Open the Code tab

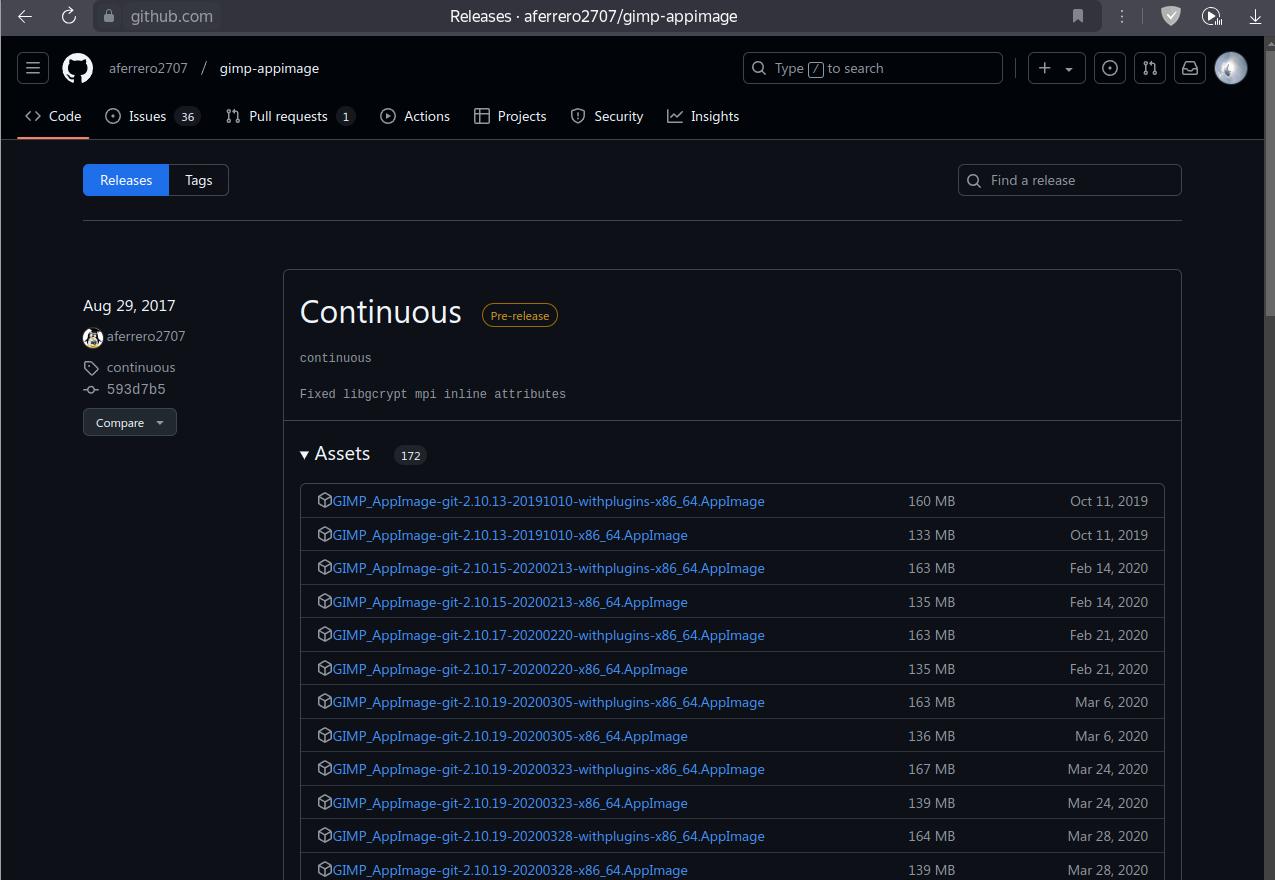tap(54, 116)
